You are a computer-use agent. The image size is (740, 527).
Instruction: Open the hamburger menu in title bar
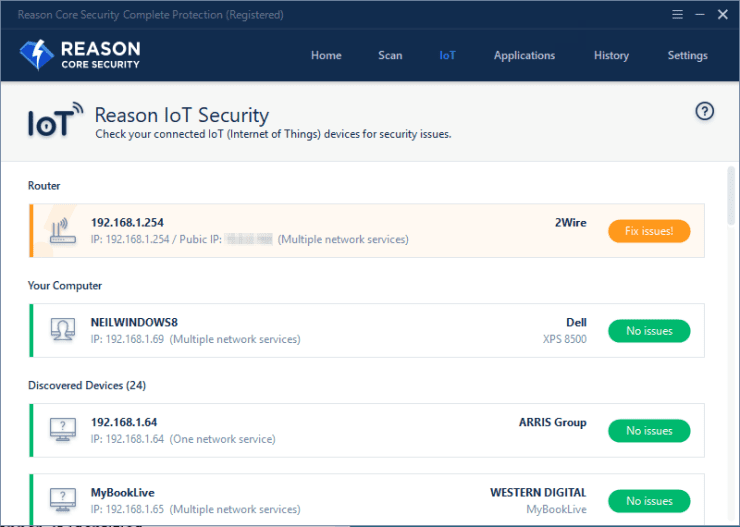click(x=677, y=15)
